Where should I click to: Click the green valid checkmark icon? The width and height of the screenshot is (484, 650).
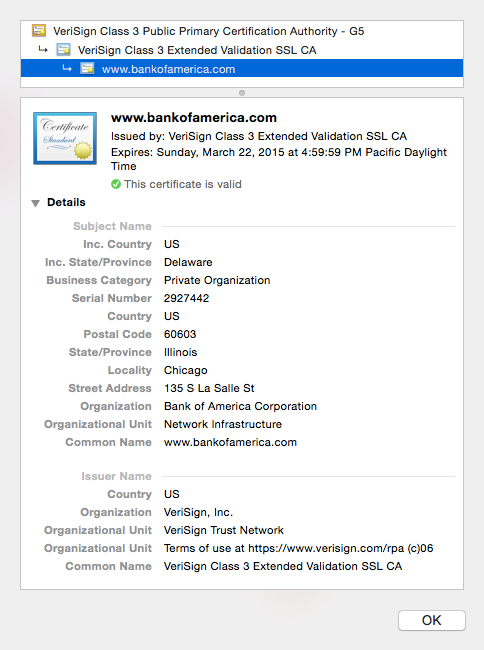116,184
